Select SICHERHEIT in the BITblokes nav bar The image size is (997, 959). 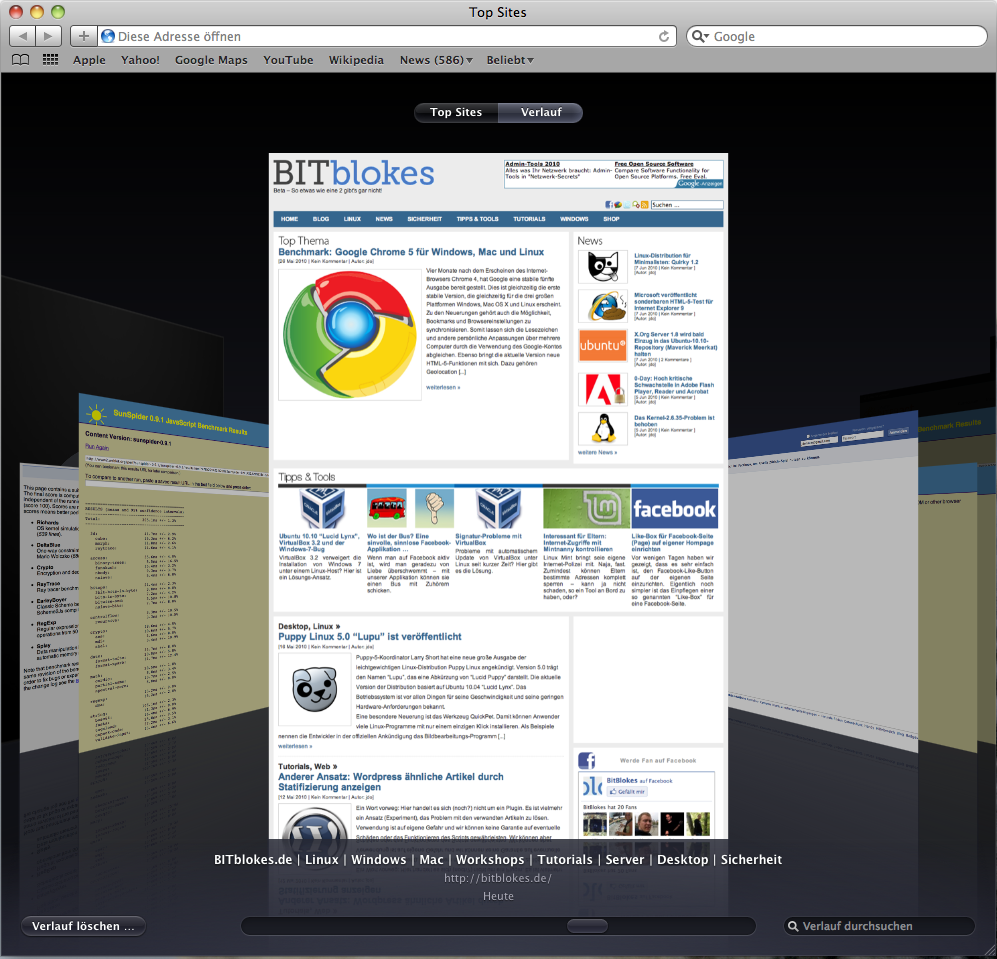pyautogui.click(x=425, y=219)
